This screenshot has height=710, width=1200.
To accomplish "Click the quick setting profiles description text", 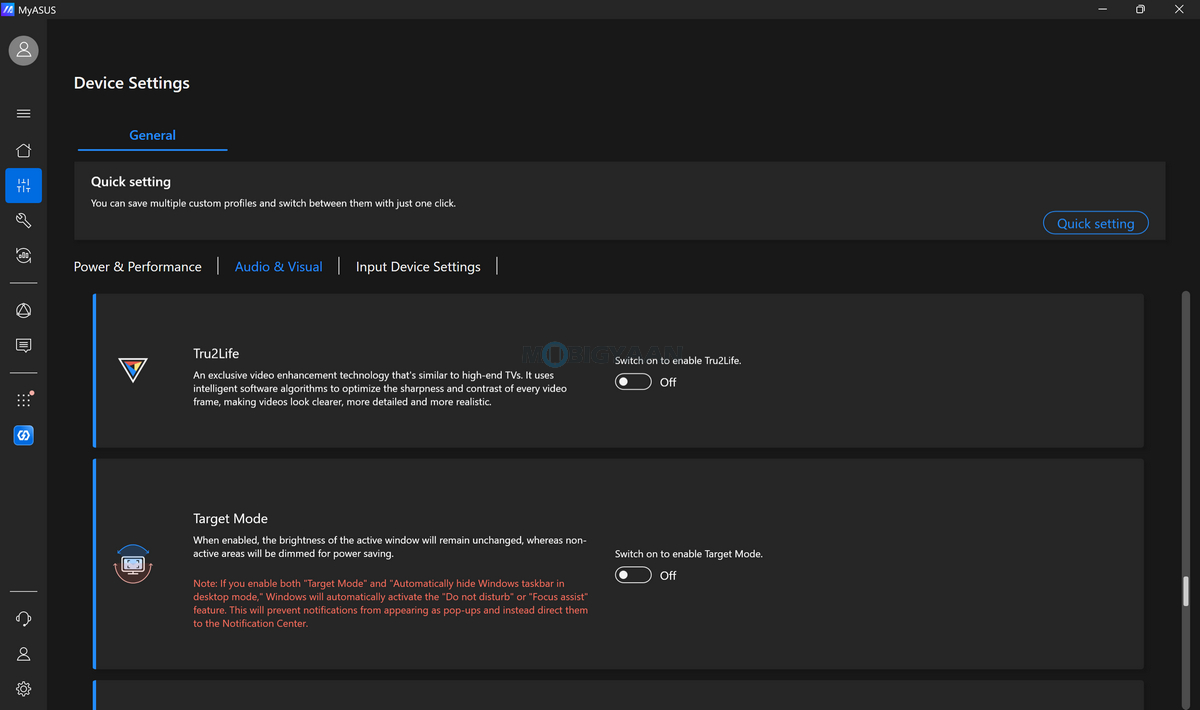I will [273, 203].
